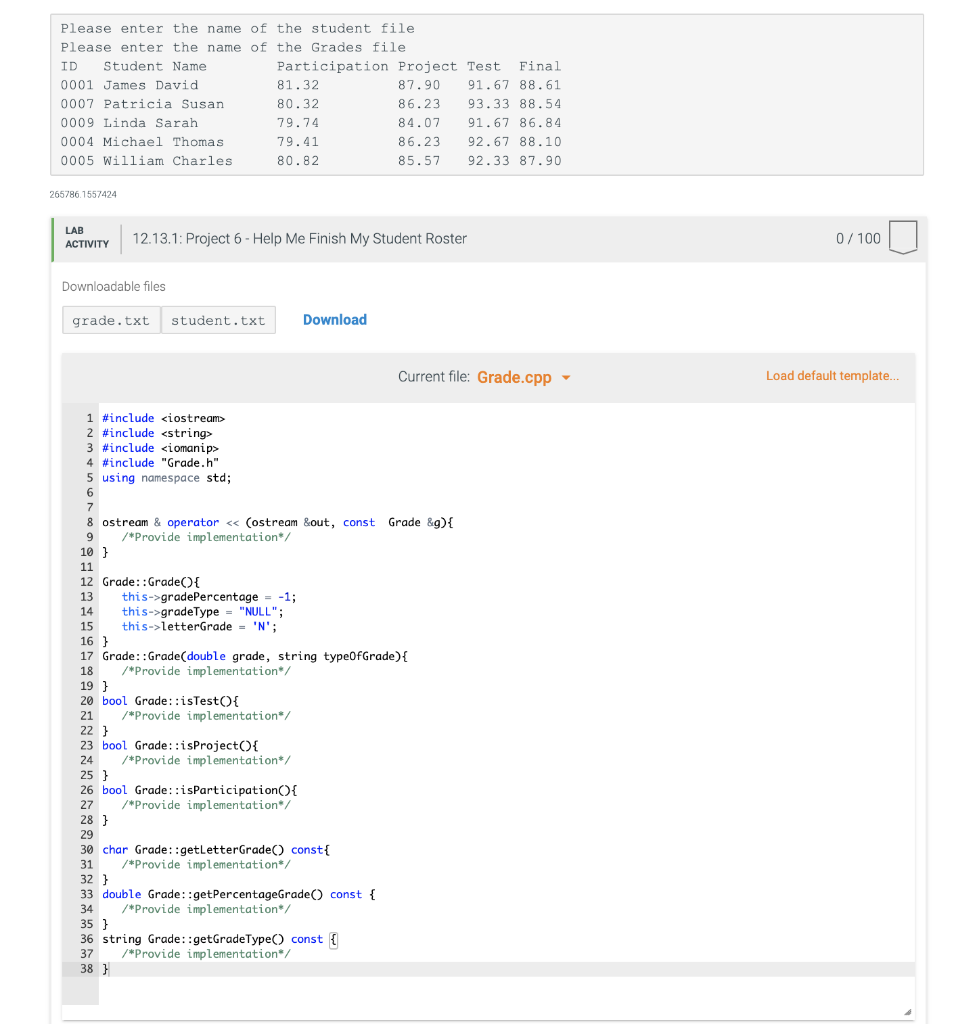Click line 5 using namespace std

click(x=167, y=477)
